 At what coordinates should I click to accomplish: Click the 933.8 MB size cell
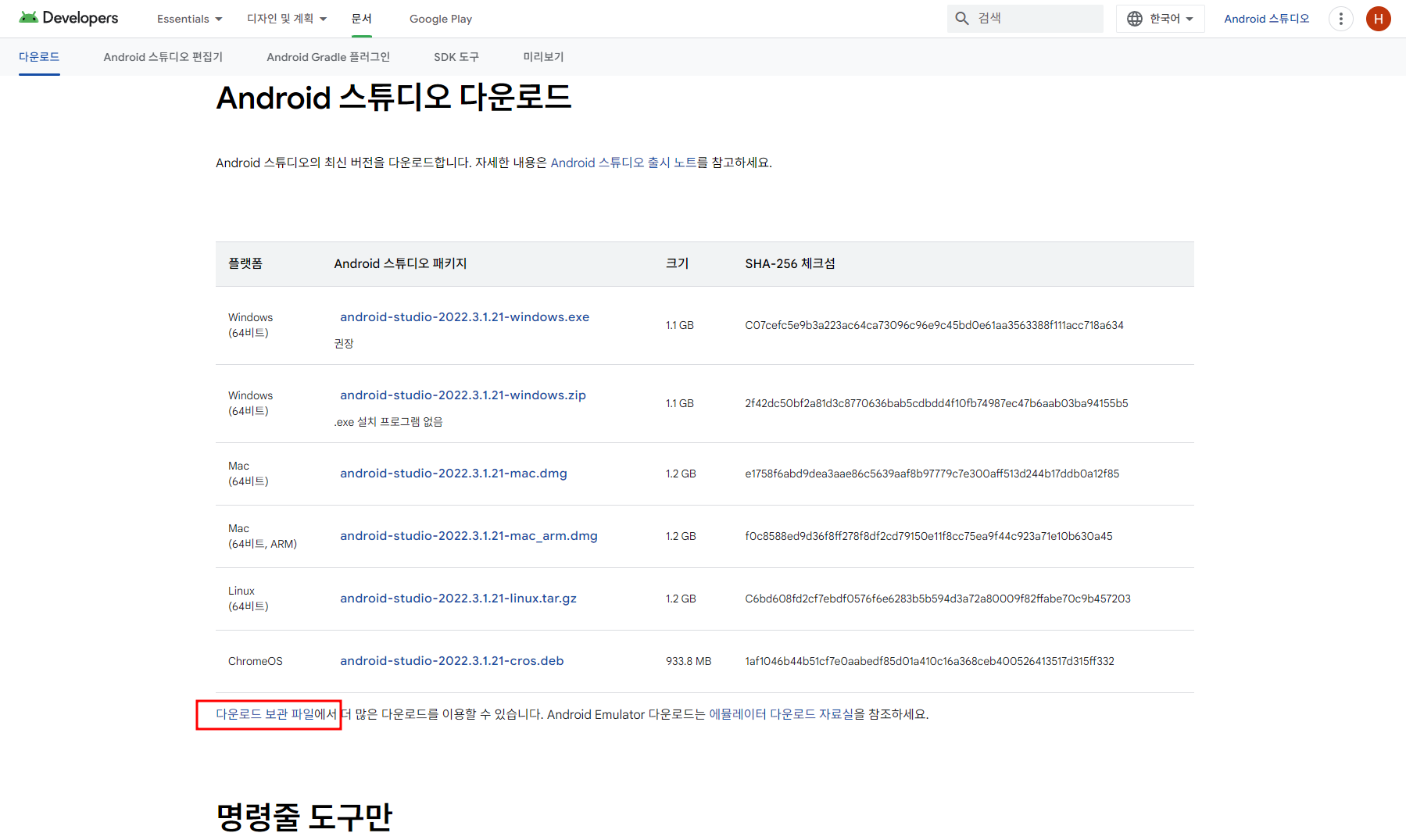pyautogui.click(x=689, y=661)
